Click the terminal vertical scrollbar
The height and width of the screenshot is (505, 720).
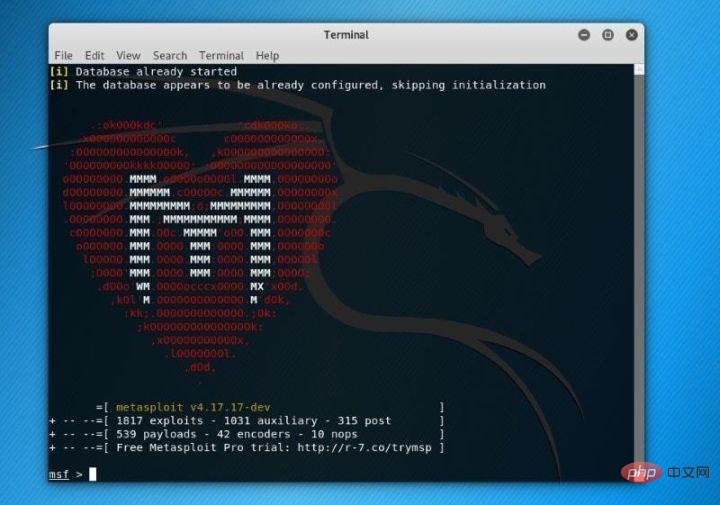[639, 273]
